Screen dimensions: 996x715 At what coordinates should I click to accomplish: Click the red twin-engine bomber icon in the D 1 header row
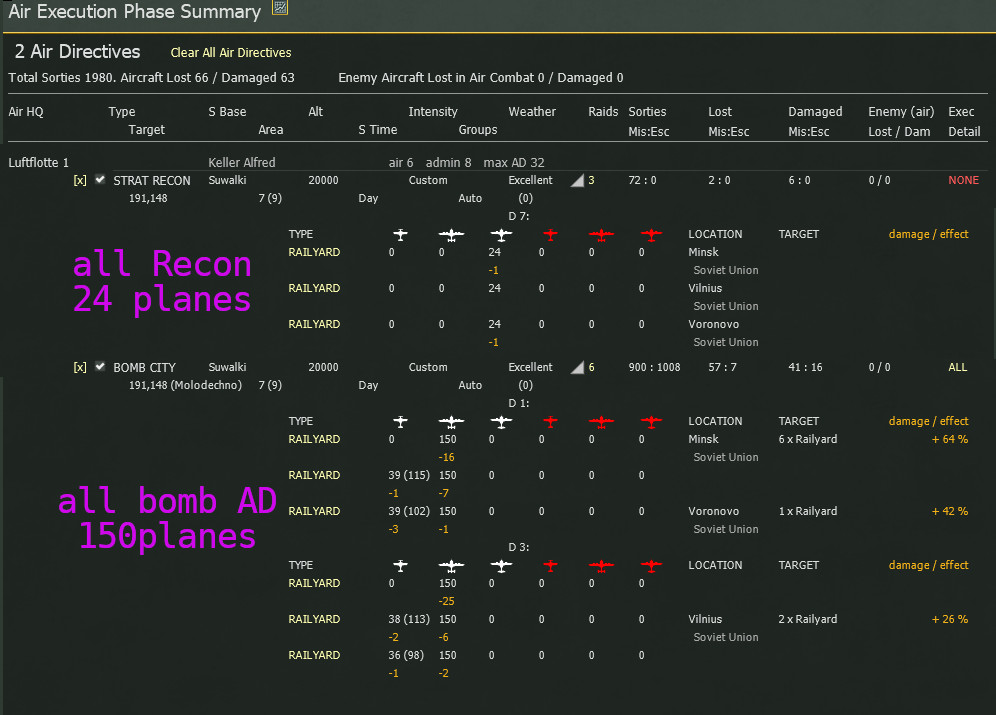pyautogui.click(x=601, y=422)
